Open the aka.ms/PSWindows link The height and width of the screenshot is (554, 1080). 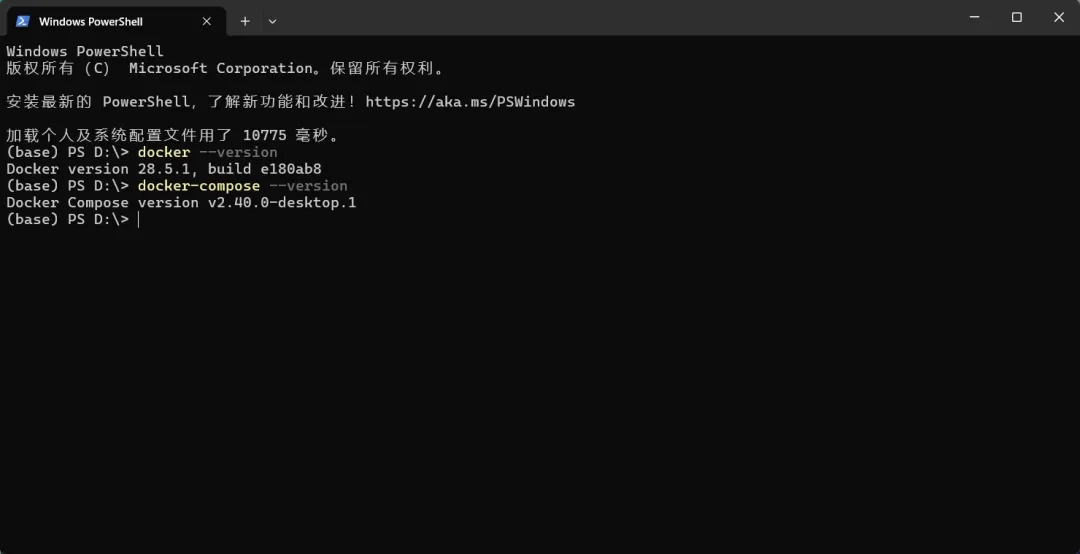click(470, 102)
